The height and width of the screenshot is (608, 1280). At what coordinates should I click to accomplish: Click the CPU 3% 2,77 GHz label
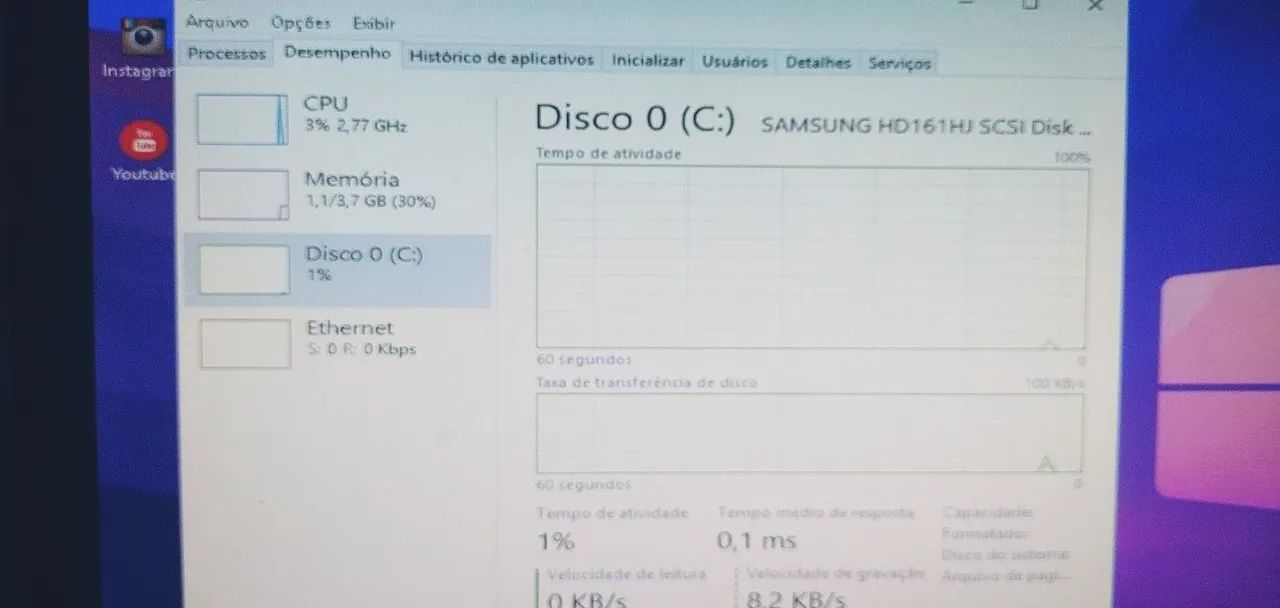(355, 114)
